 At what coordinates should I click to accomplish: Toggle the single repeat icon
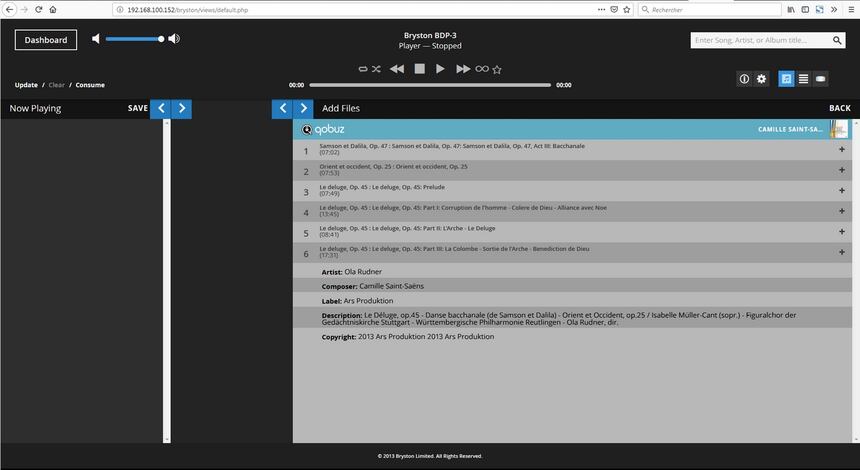coord(363,69)
